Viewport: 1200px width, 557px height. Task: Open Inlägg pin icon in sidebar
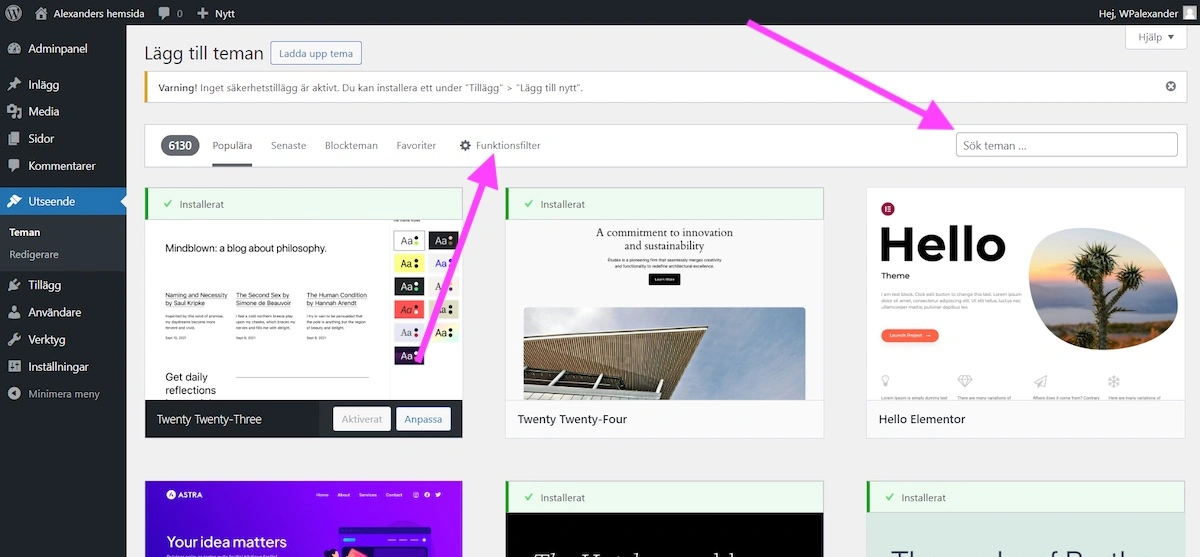[14, 85]
